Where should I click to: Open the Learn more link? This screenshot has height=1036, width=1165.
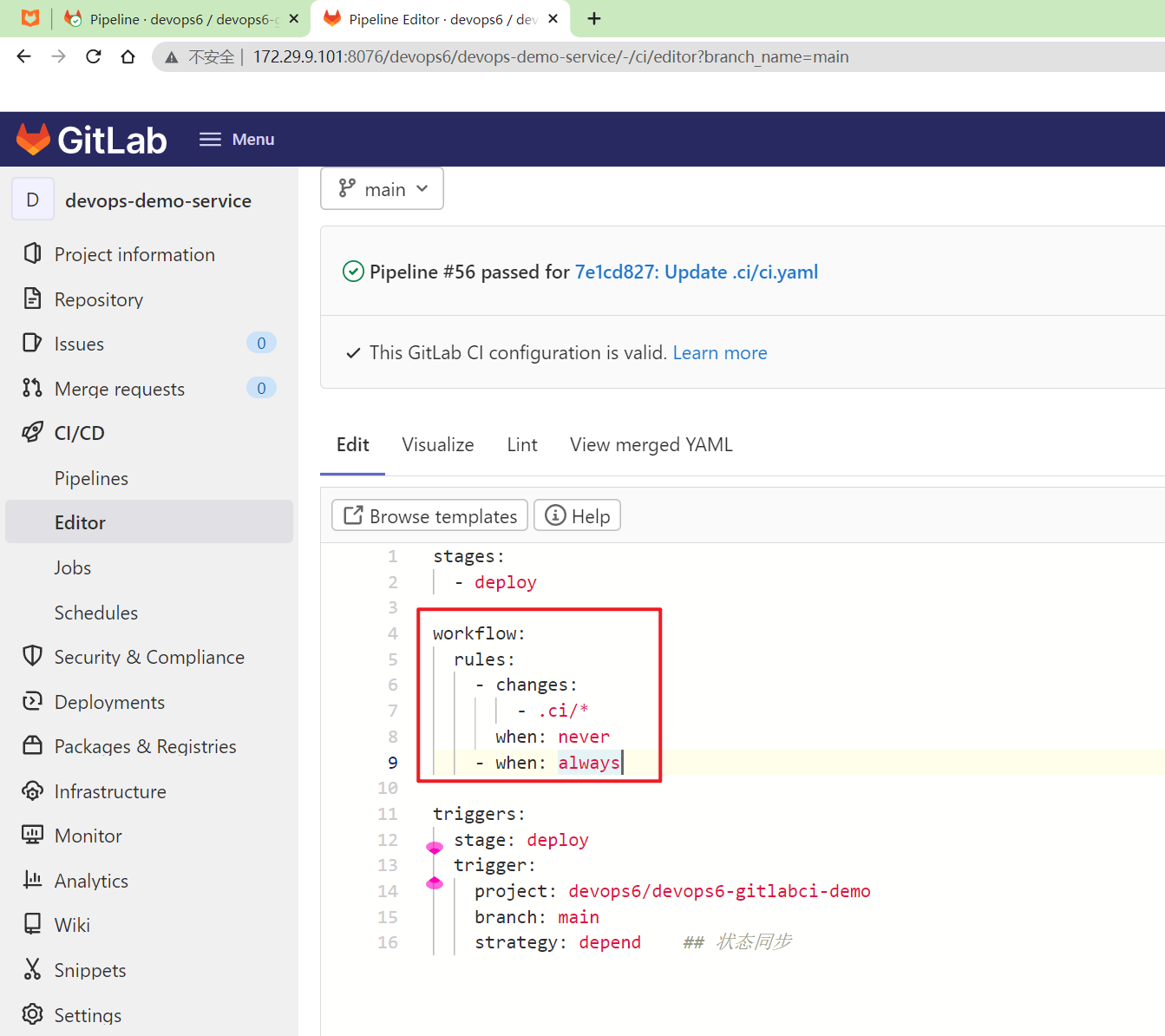tap(720, 352)
